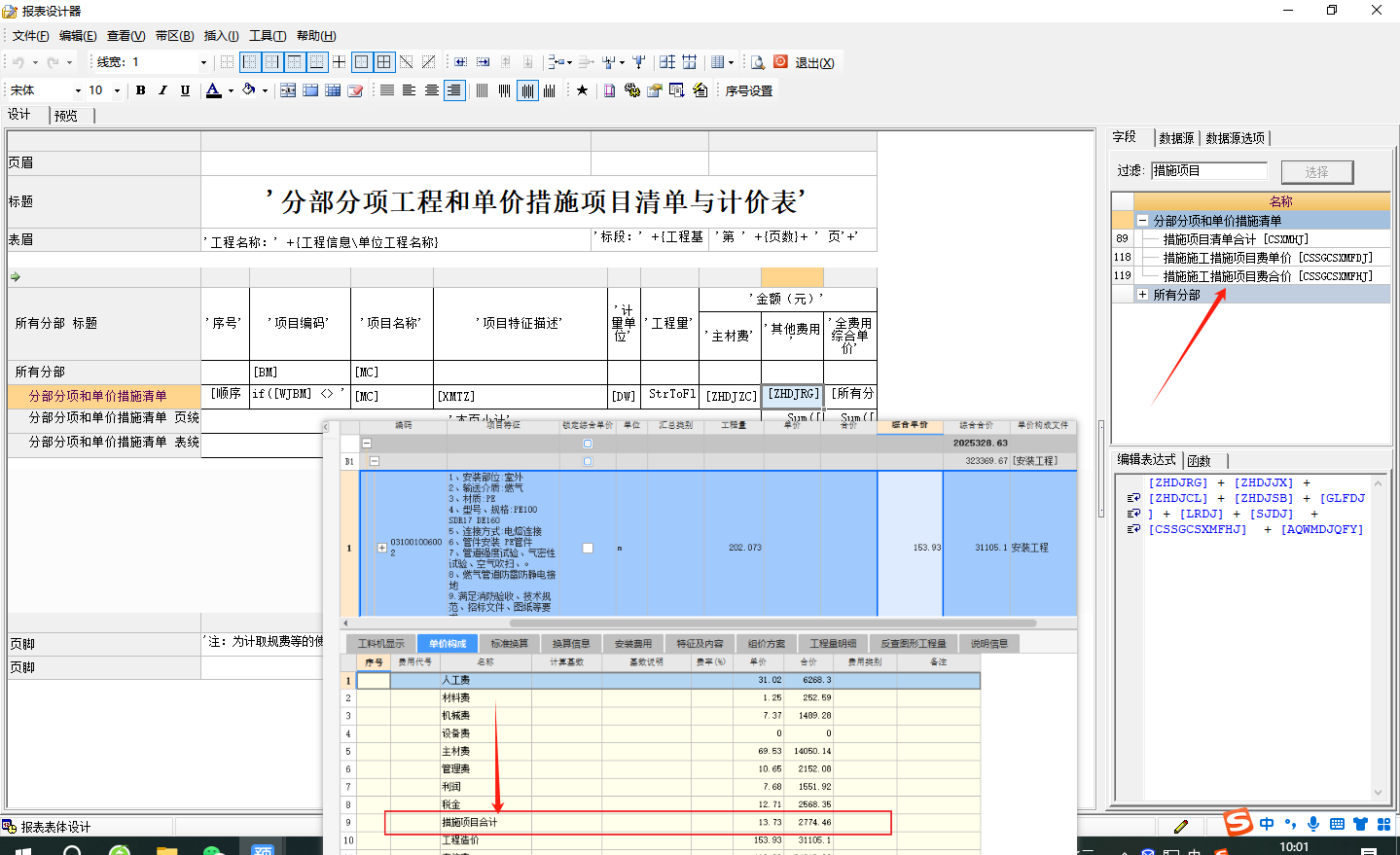The width and height of the screenshot is (1400, 855).
Task: Open the font size 10 dropdown
Action: [117, 90]
